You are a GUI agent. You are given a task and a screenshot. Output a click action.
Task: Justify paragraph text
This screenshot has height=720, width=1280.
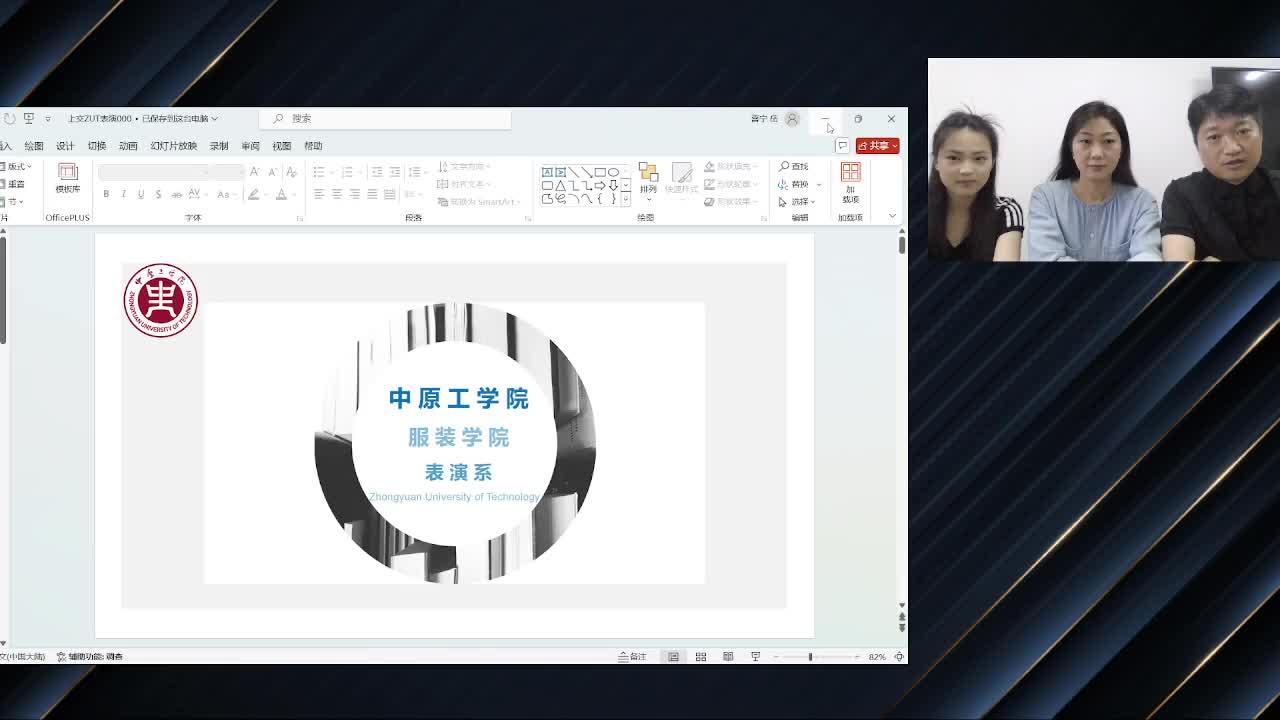pos(372,194)
